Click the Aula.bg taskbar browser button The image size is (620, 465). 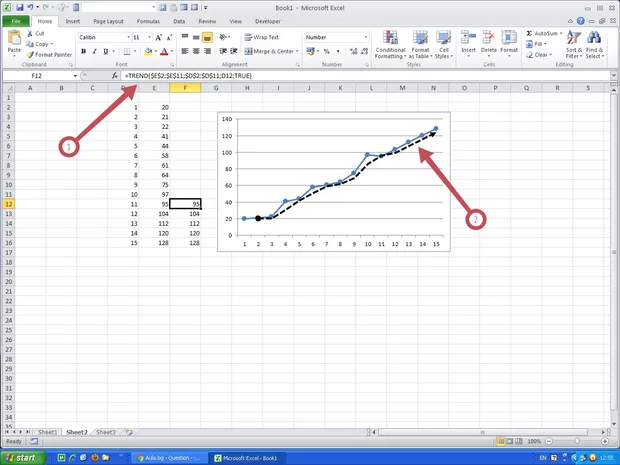coord(169,458)
